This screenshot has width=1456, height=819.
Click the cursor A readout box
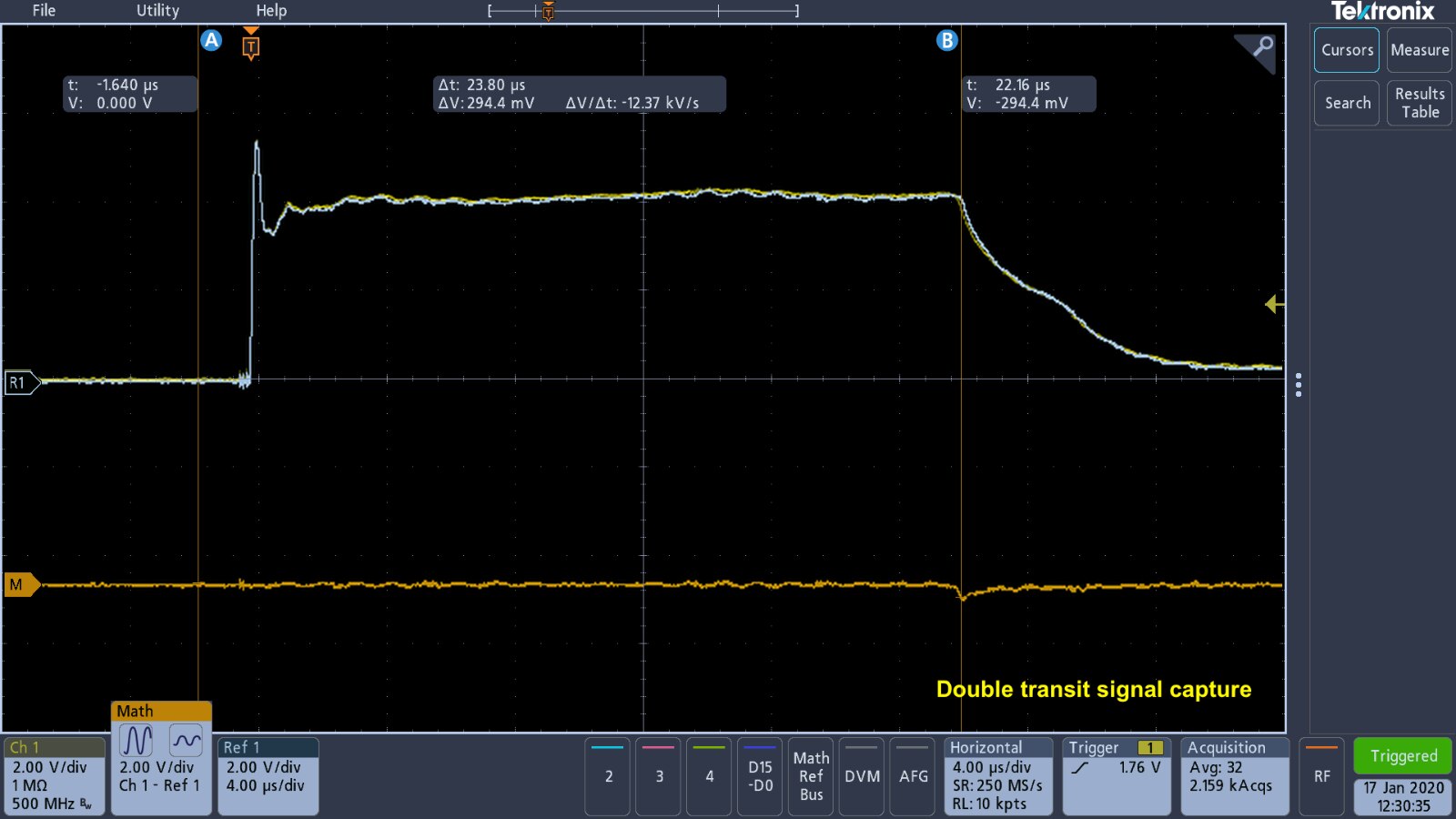tap(130, 94)
